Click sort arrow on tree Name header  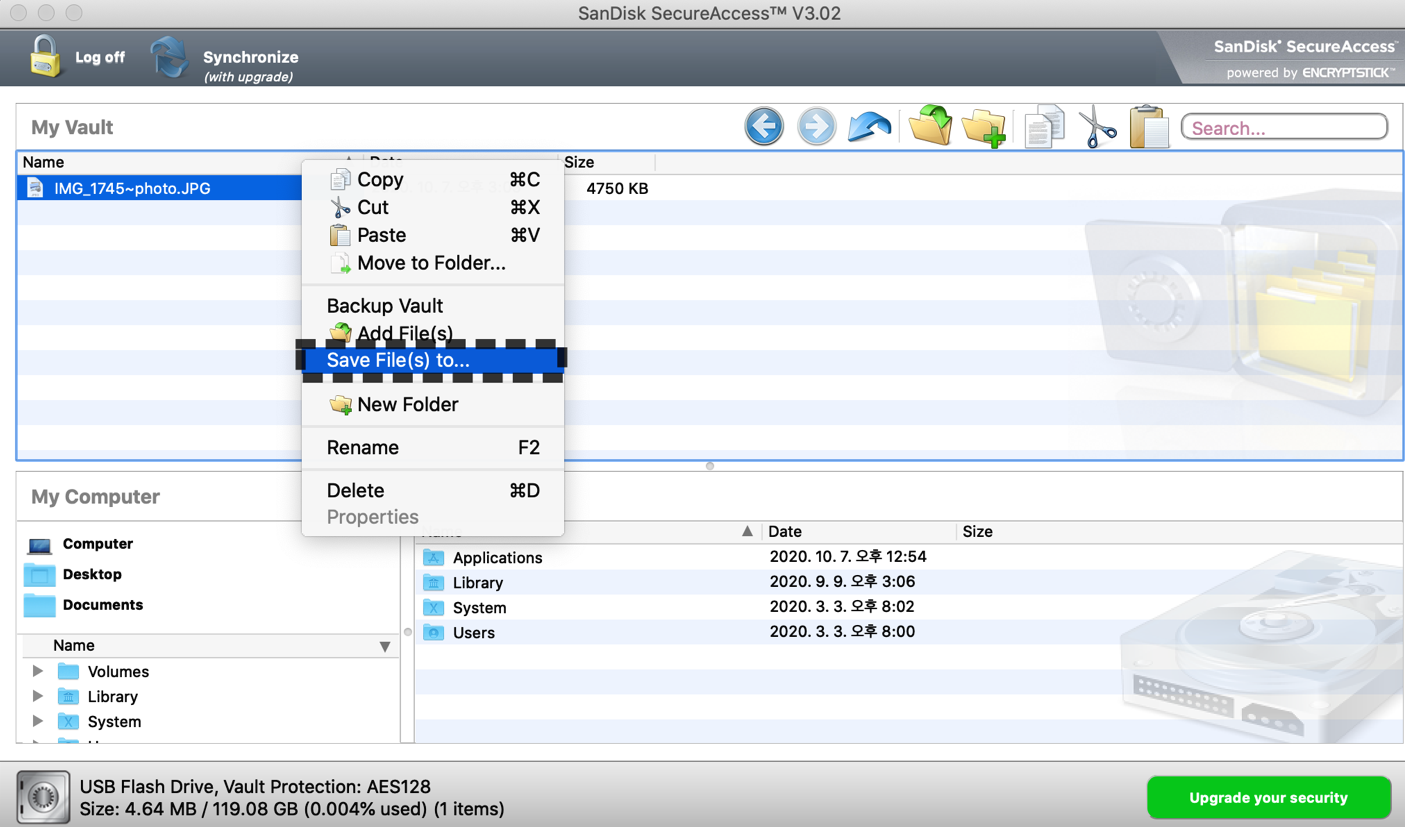[385, 647]
